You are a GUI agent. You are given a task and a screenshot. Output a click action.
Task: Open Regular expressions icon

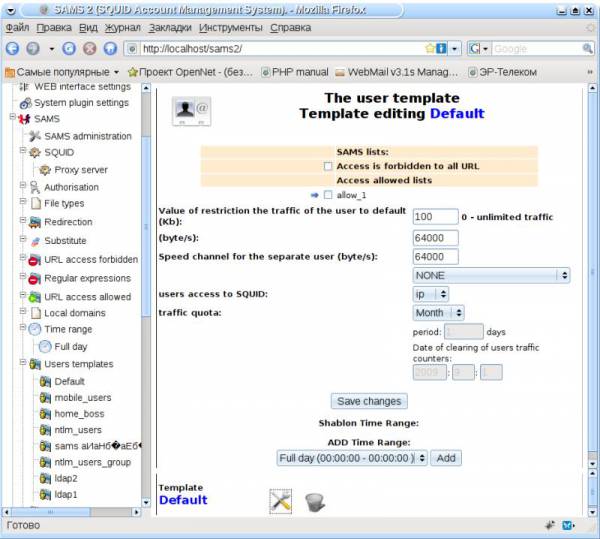[x=34, y=278]
